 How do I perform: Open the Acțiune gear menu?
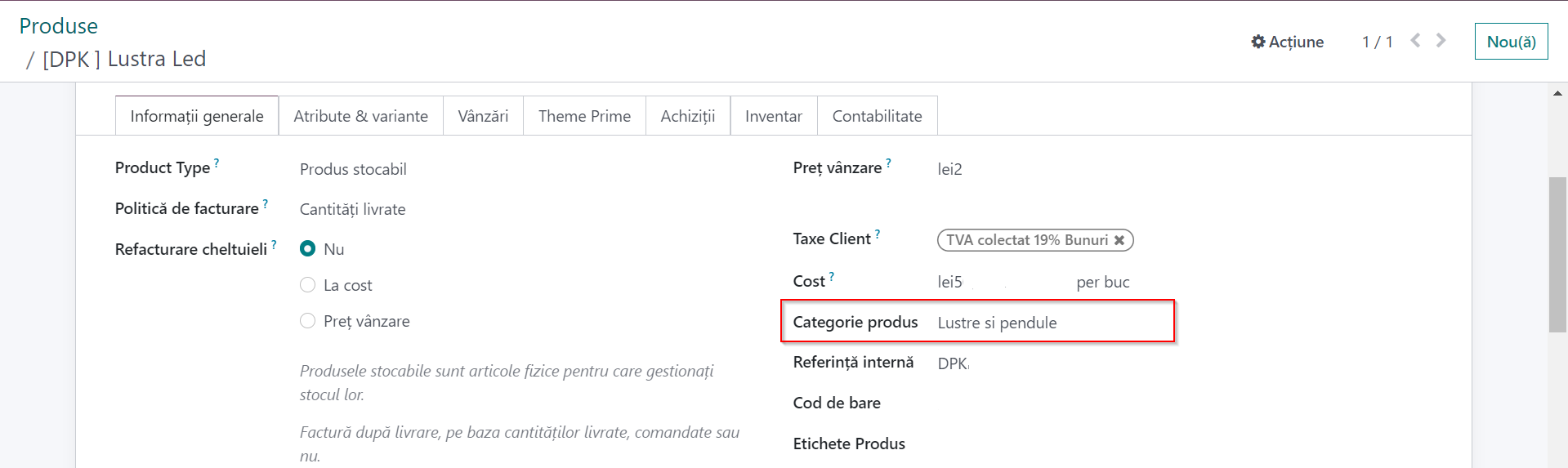tap(1287, 42)
